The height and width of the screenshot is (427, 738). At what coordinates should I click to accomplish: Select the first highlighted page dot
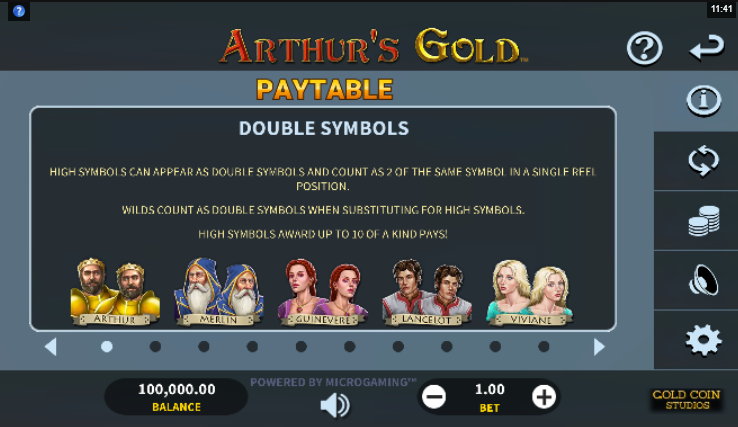point(107,347)
